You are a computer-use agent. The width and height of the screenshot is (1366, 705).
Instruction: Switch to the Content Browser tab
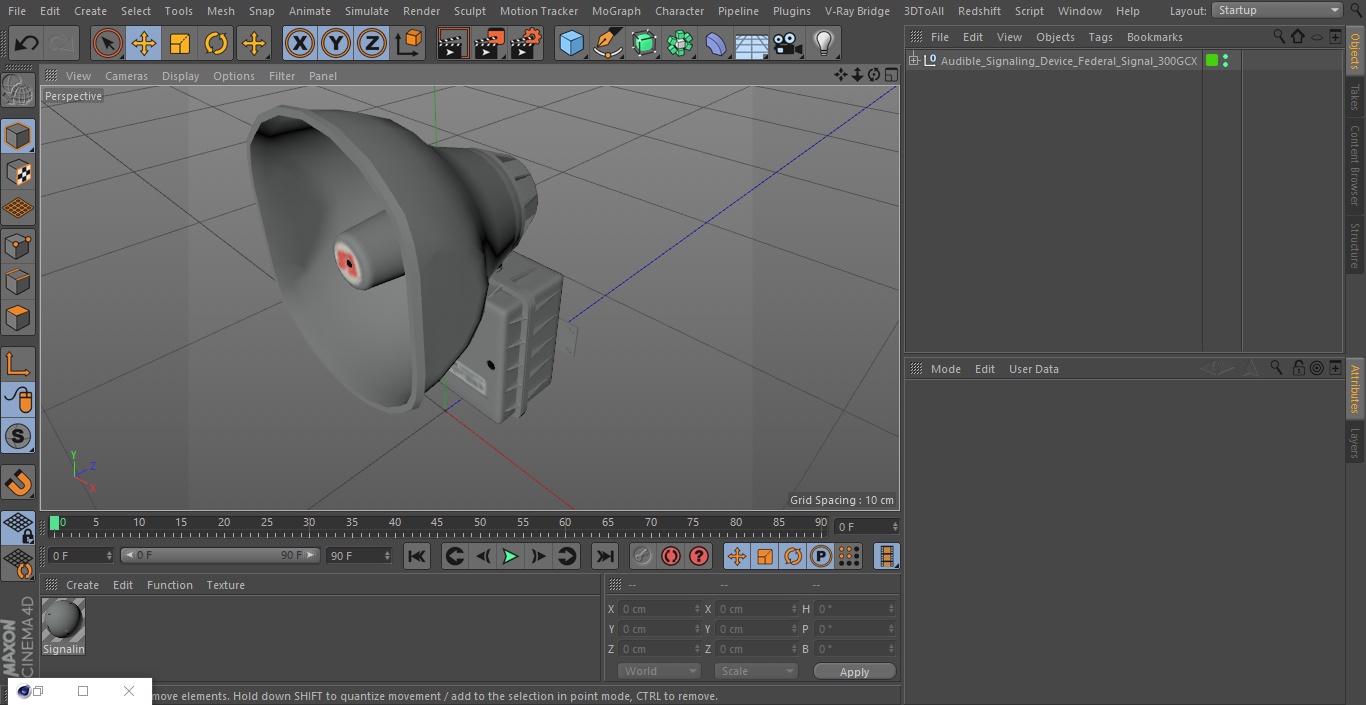coord(1355,166)
